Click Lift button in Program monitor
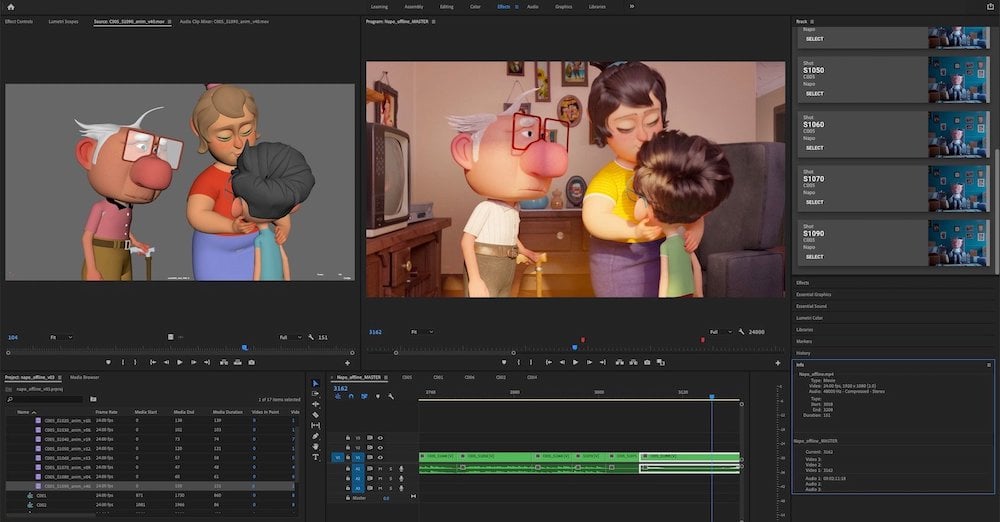 coord(619,362)
